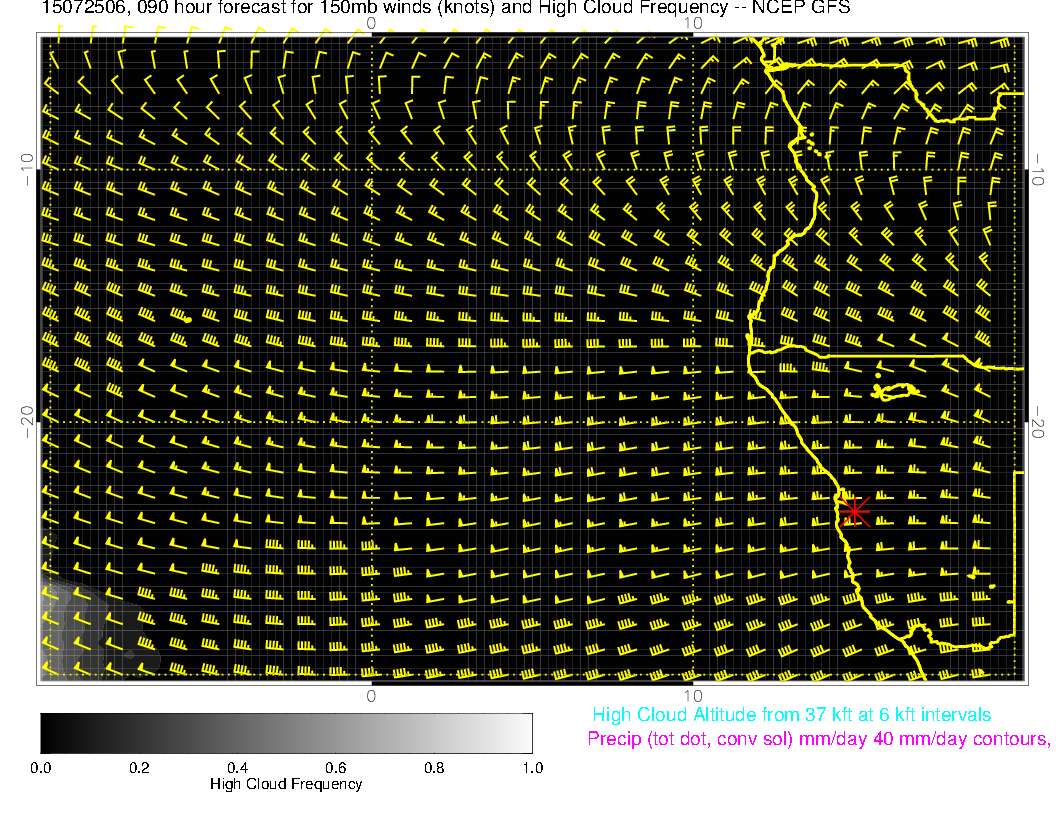Click the right axis -20 latitude label
The width and height of the screenshot is (1056, 816).
point(1039,422)
